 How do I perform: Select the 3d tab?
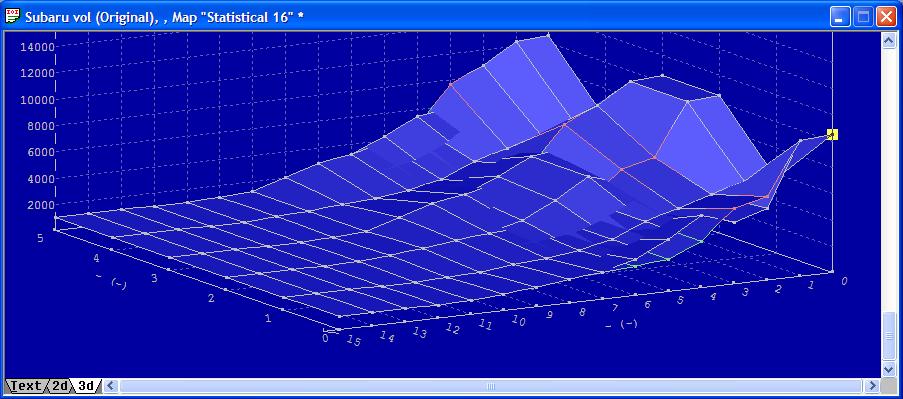pos(86,386)
